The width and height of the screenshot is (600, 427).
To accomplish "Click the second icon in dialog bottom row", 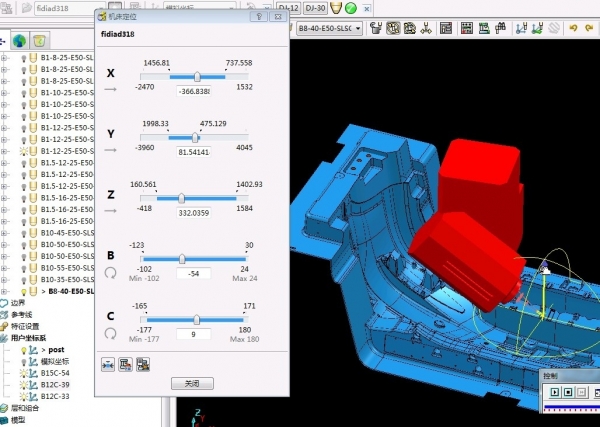I will pyautogui.click(x=125, y=363).
